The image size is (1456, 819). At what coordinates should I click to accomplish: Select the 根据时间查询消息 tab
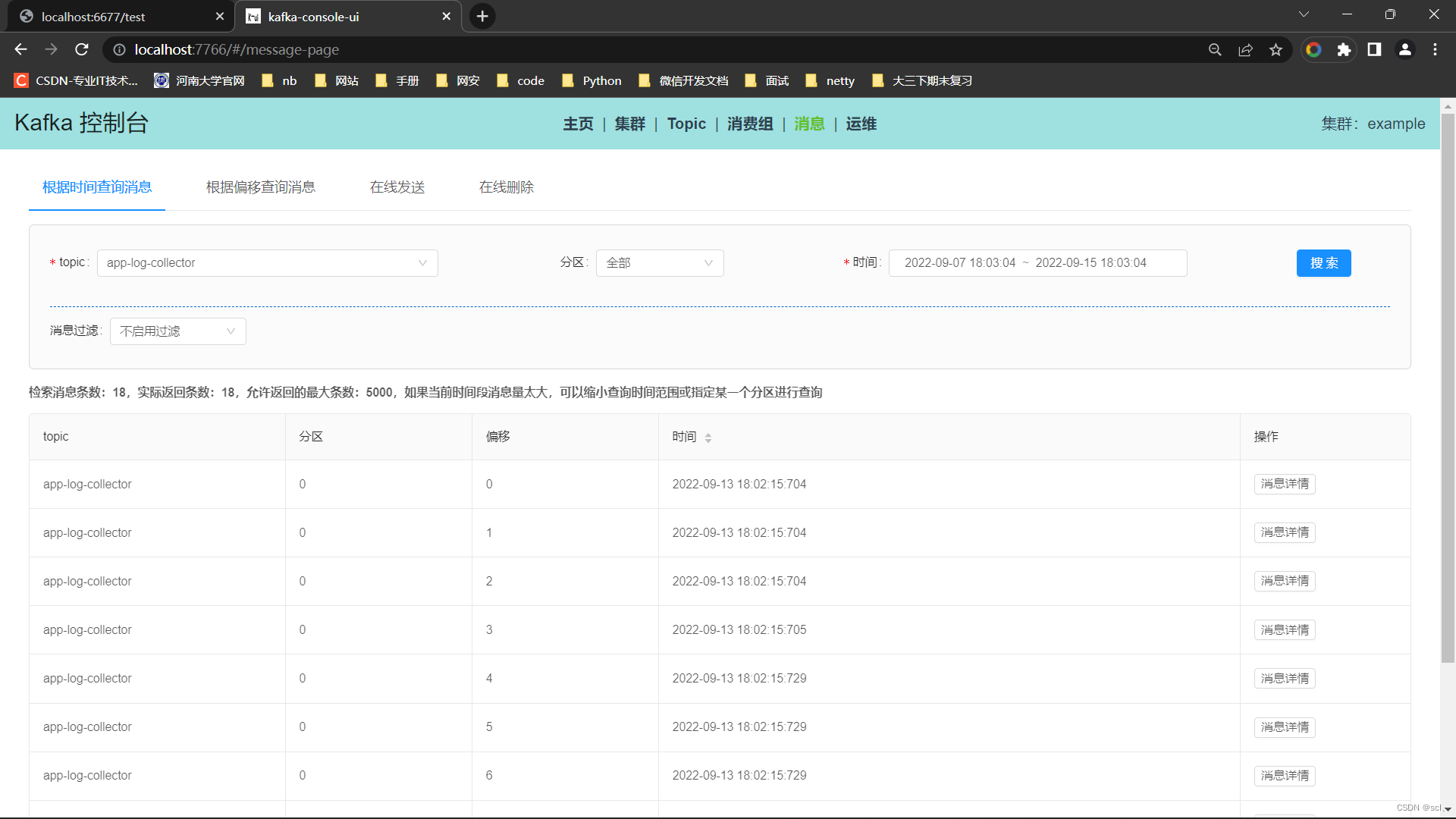[x=97, y=187]
